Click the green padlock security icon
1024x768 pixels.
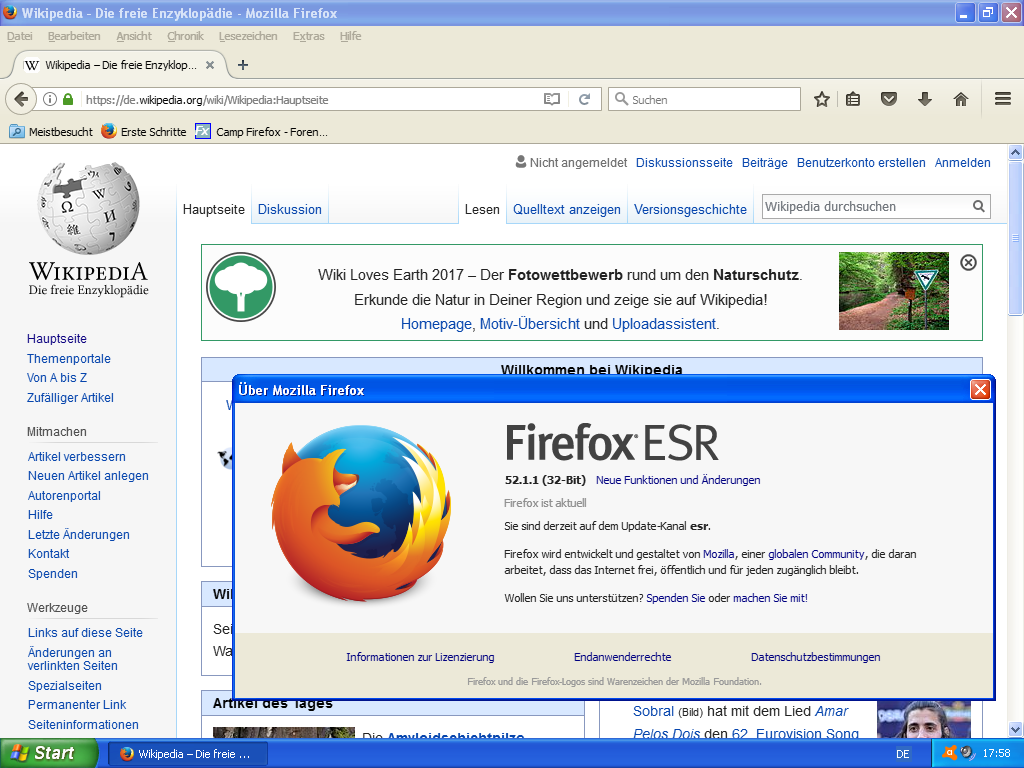(68, 99)
